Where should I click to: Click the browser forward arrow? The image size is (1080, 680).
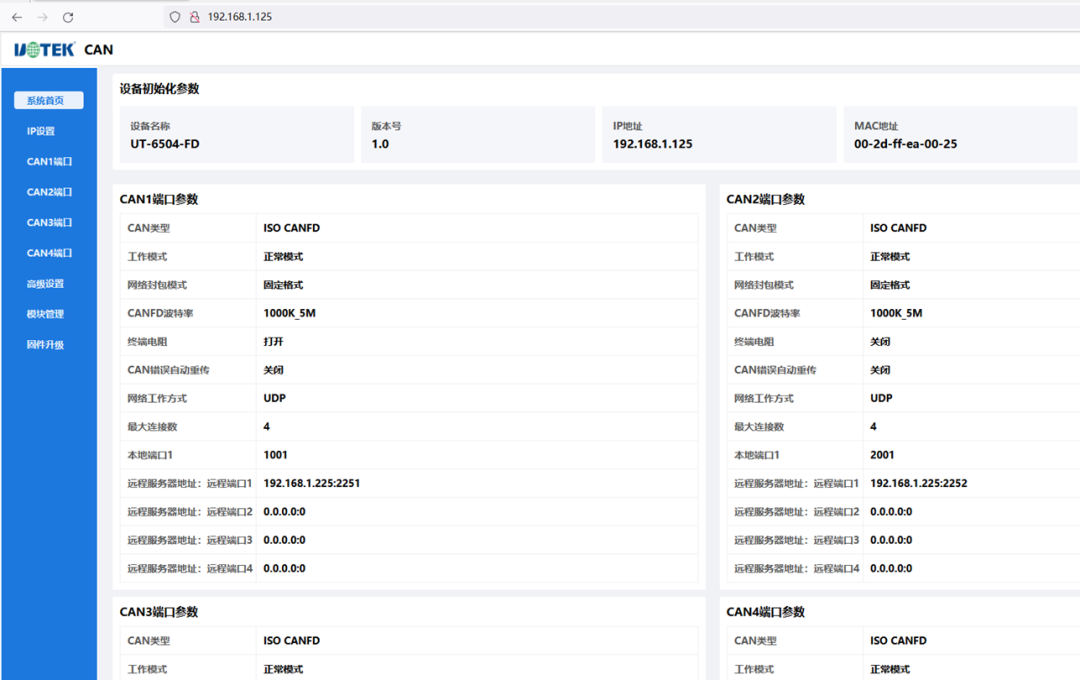(x=42, y=17)
